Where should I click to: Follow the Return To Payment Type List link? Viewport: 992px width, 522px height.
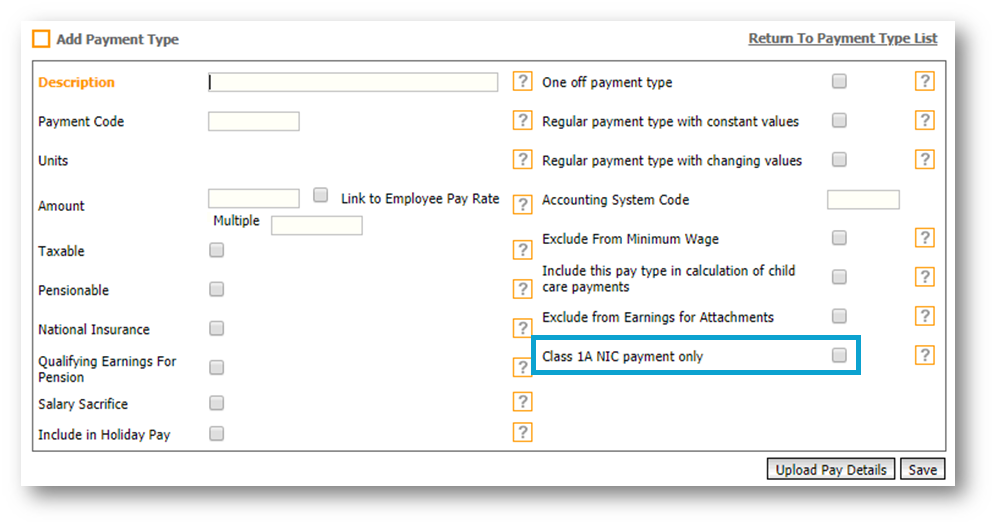coord(842,38)
